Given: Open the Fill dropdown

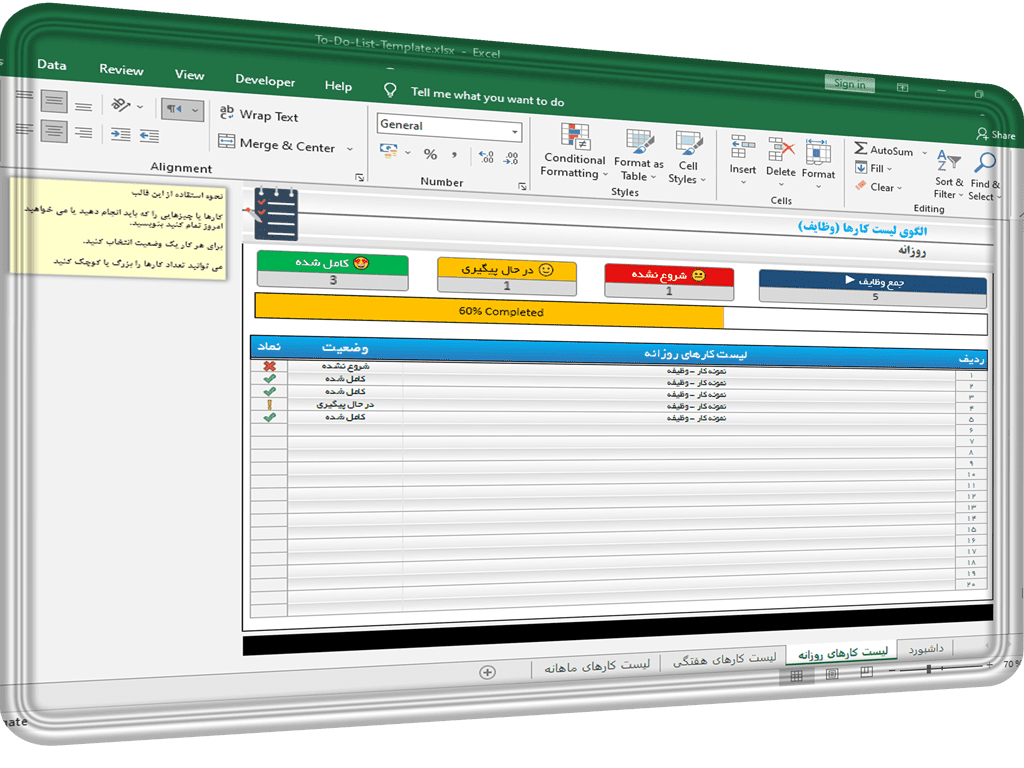Looking at the screenshot, I should [873, 168].
